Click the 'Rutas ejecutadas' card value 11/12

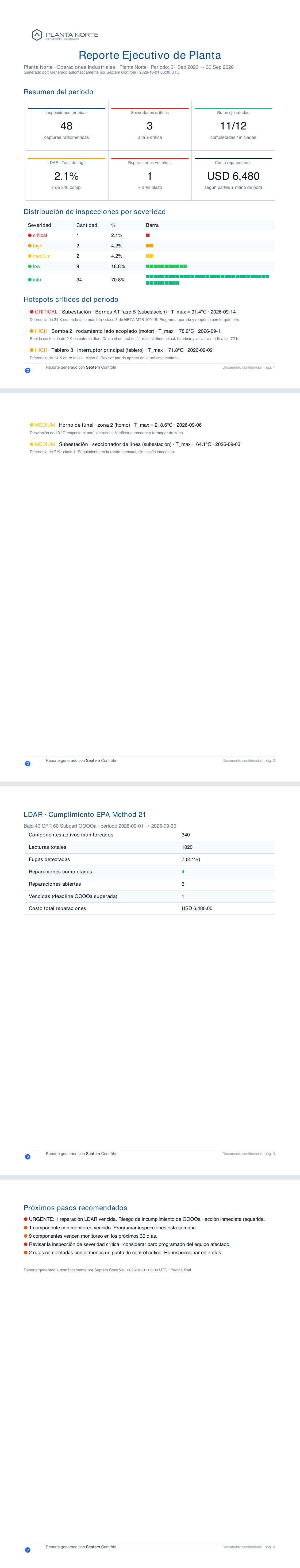233,126
